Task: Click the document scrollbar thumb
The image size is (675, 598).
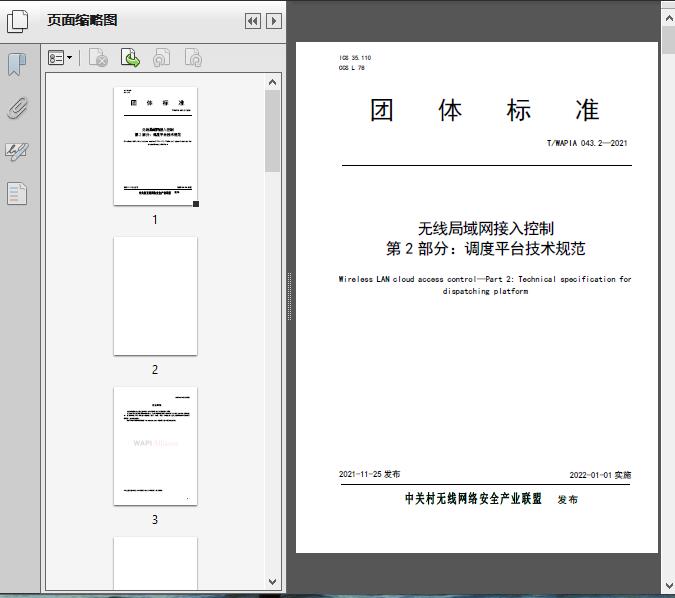Action: [x=669, y=40]
